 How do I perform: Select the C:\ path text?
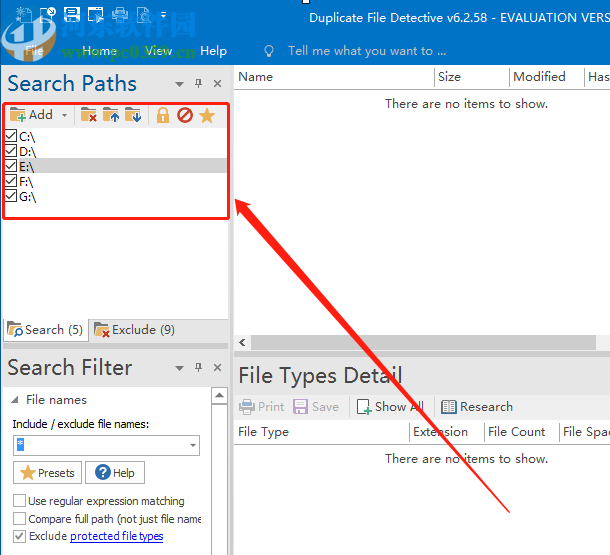[27, 137]
